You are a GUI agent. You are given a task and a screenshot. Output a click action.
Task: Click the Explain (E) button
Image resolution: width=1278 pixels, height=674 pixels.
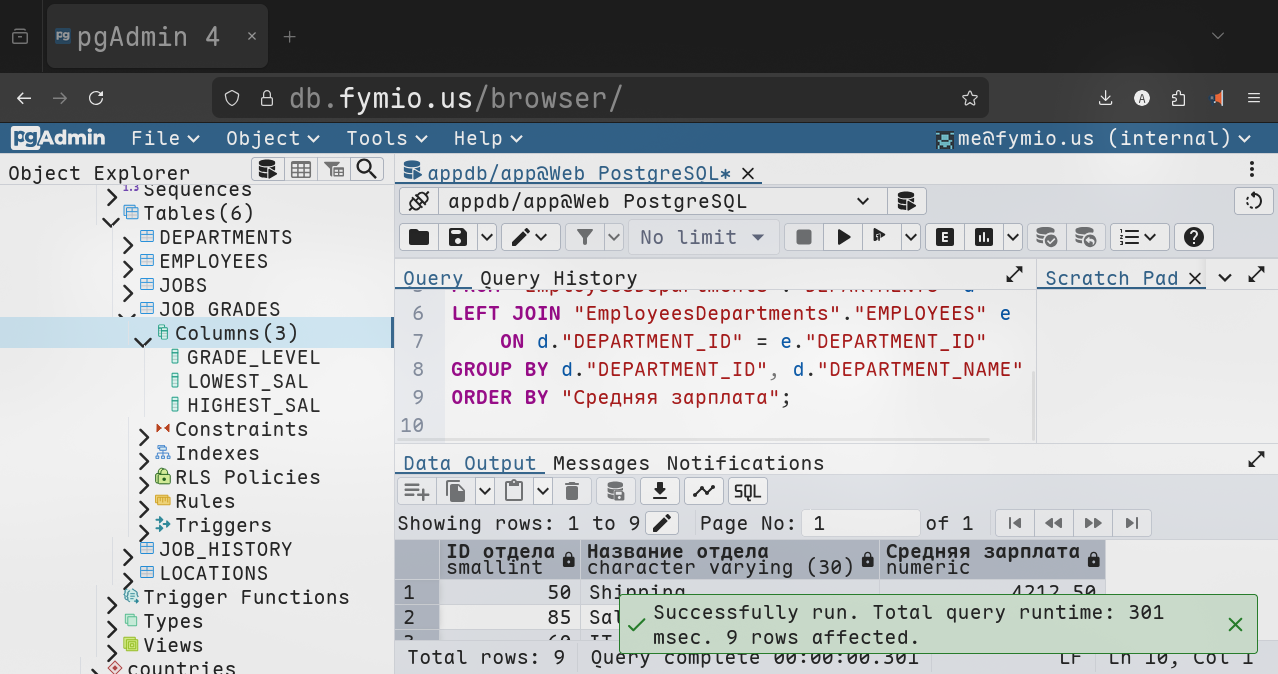943,237
